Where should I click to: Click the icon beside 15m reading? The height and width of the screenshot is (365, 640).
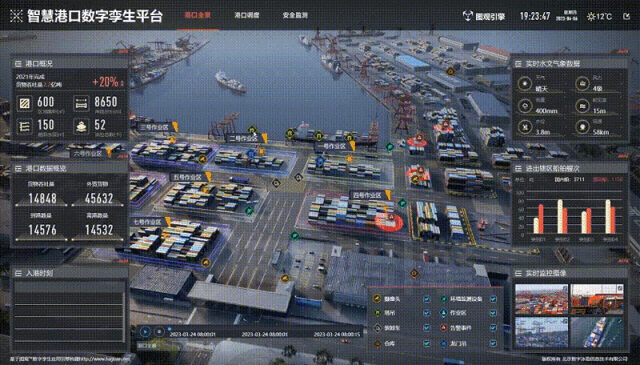pos(582,106)
